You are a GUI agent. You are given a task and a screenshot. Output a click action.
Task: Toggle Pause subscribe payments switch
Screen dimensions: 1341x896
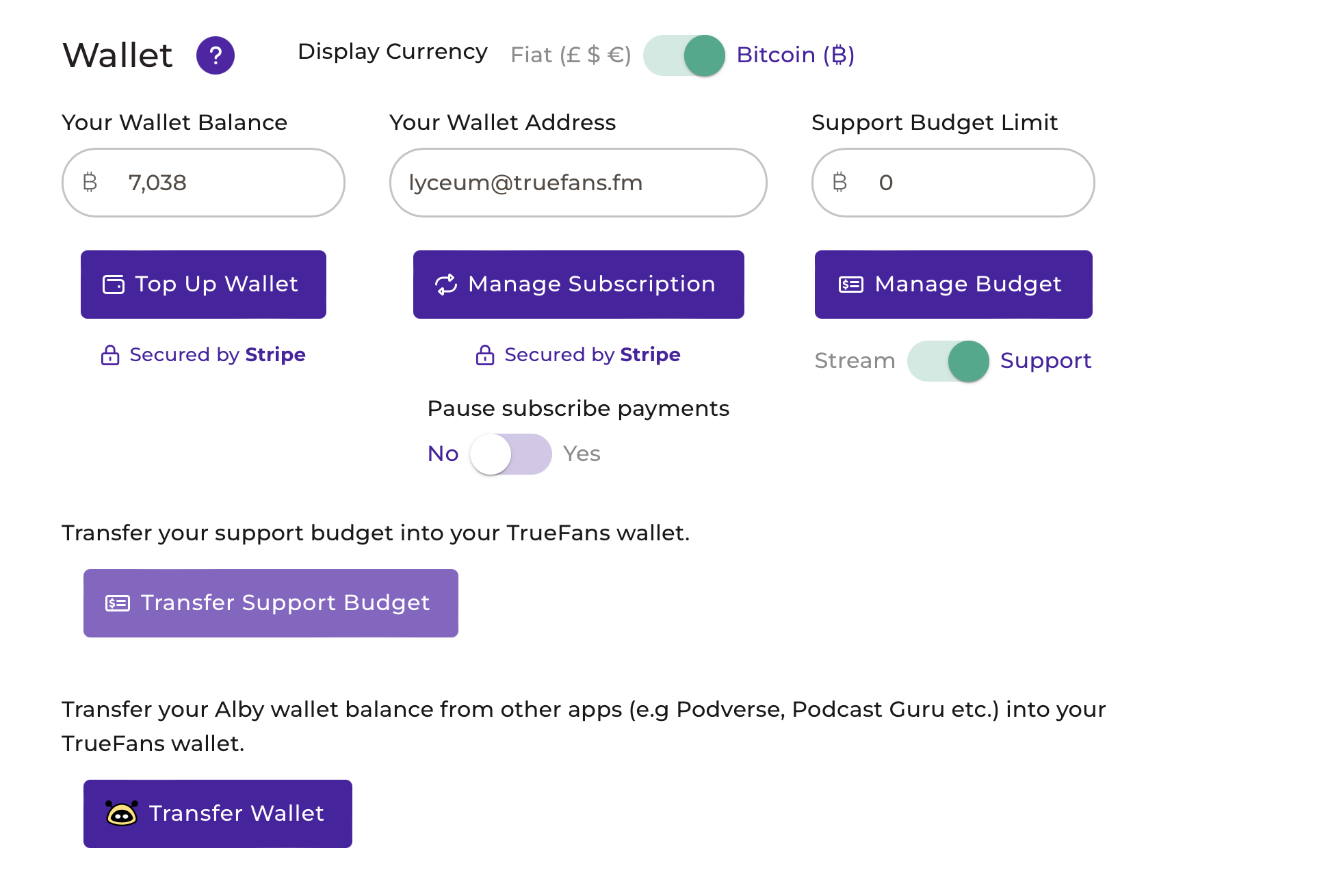click(510, 454)
